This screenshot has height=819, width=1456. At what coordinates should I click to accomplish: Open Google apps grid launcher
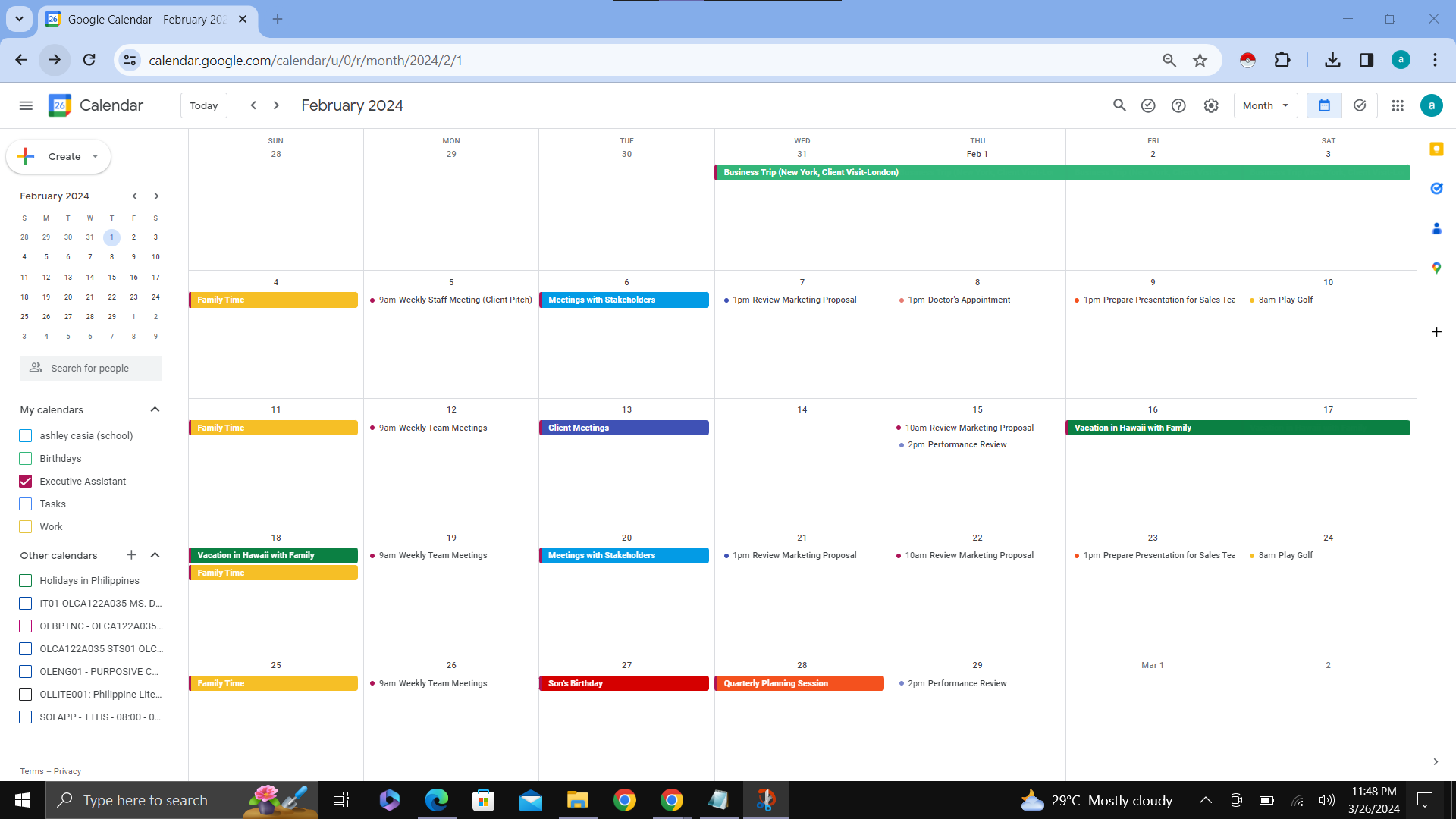pyautogui.click(x=1398, y=105)
